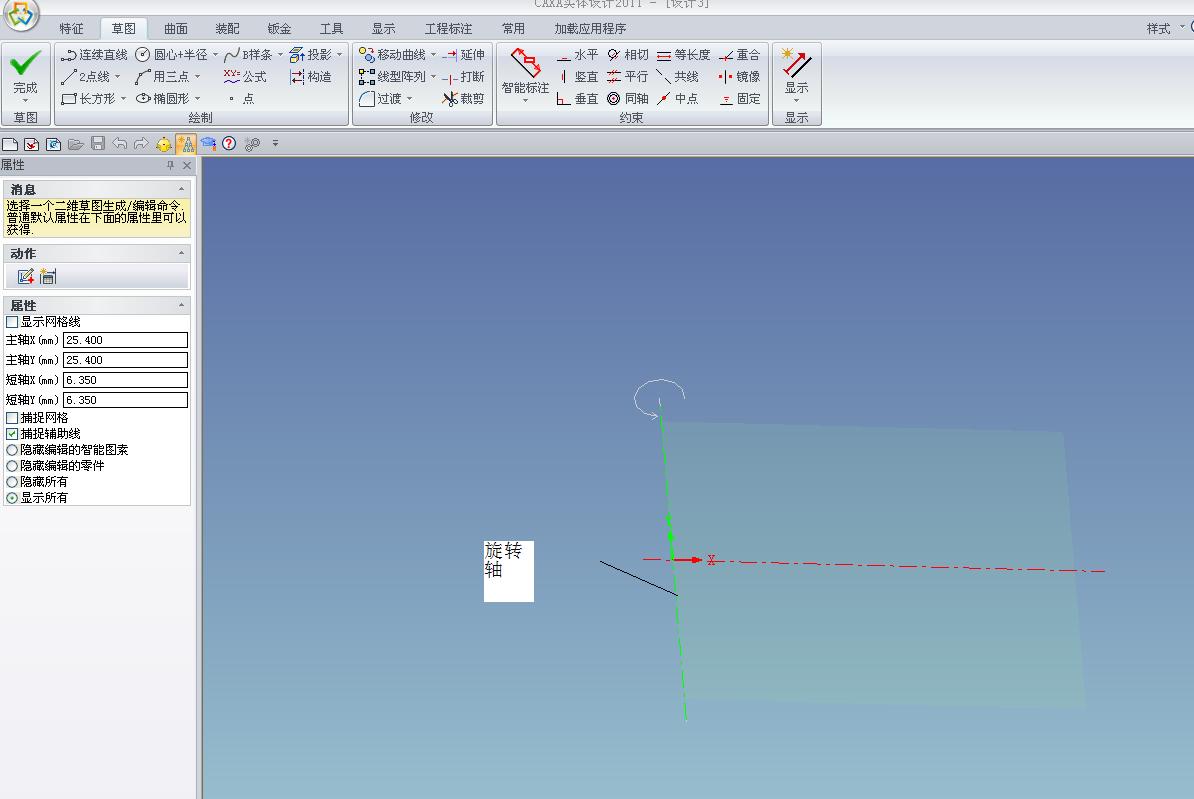The width and height of the screenshot is (1194, 799).
Task: Open the 圆心+半径 dropdown arrow
Action: click(x=215, y=55)
